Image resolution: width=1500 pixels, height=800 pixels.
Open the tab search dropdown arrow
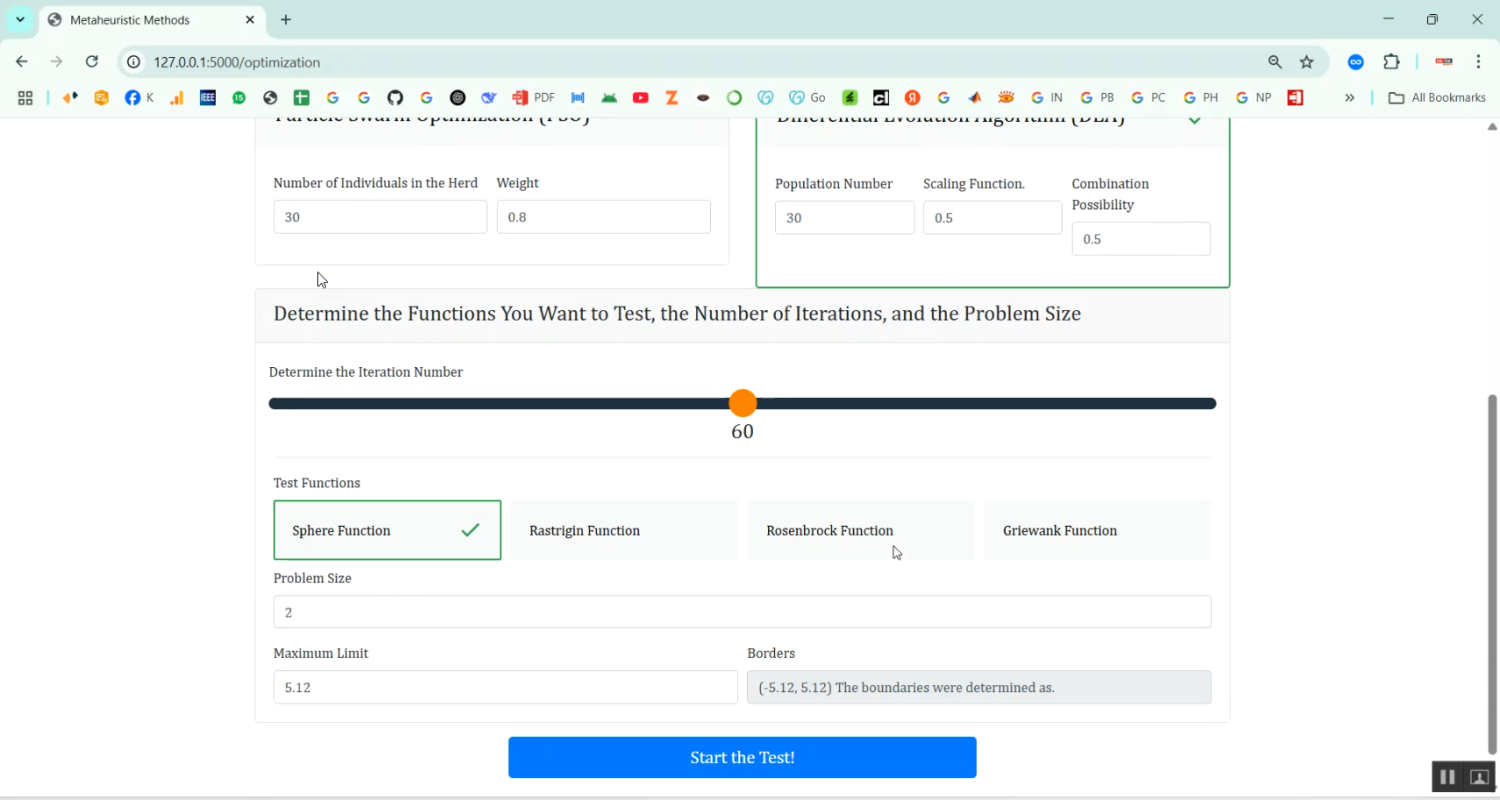(20, 20)
